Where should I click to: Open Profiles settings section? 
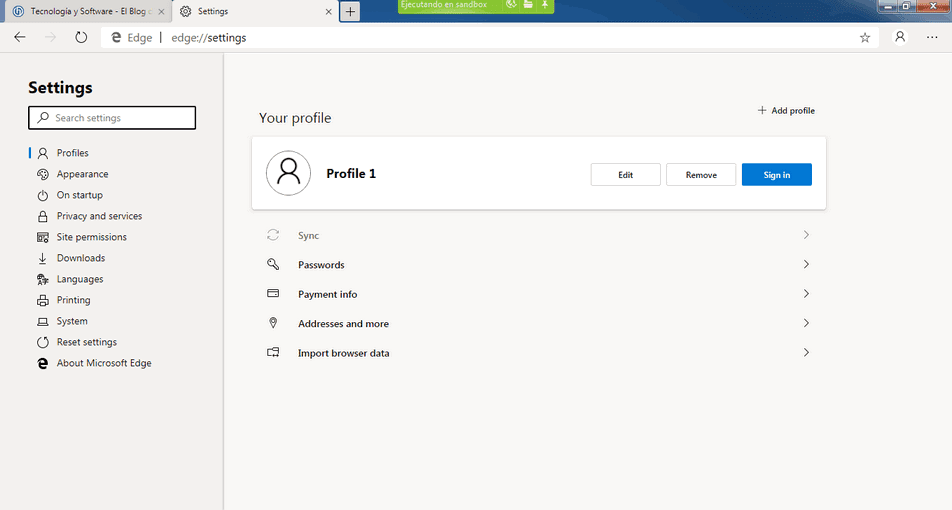click(x=72, y=153)
